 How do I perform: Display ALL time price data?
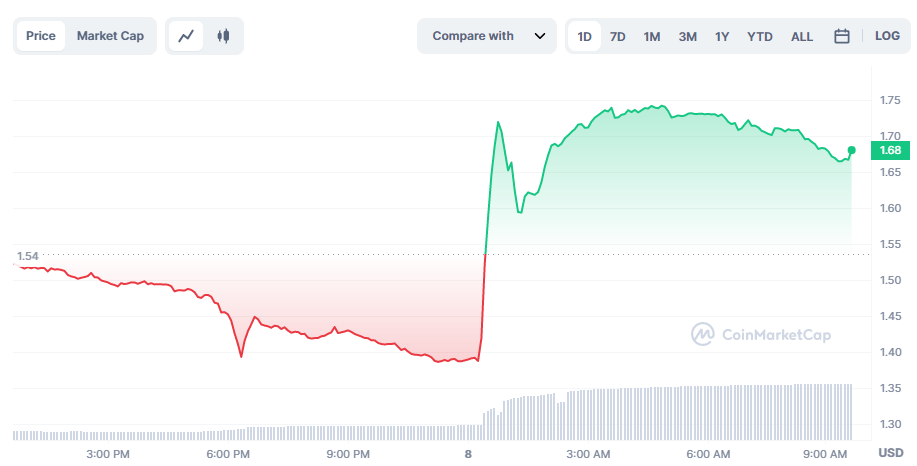(802, 37)
